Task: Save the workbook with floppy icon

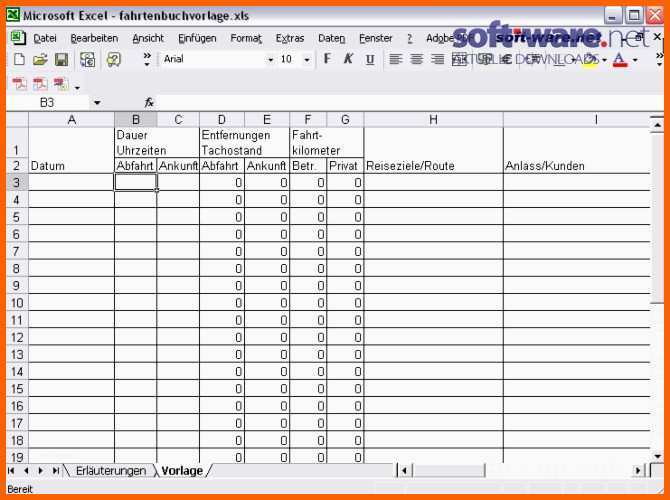Action: tap(61, 59)
